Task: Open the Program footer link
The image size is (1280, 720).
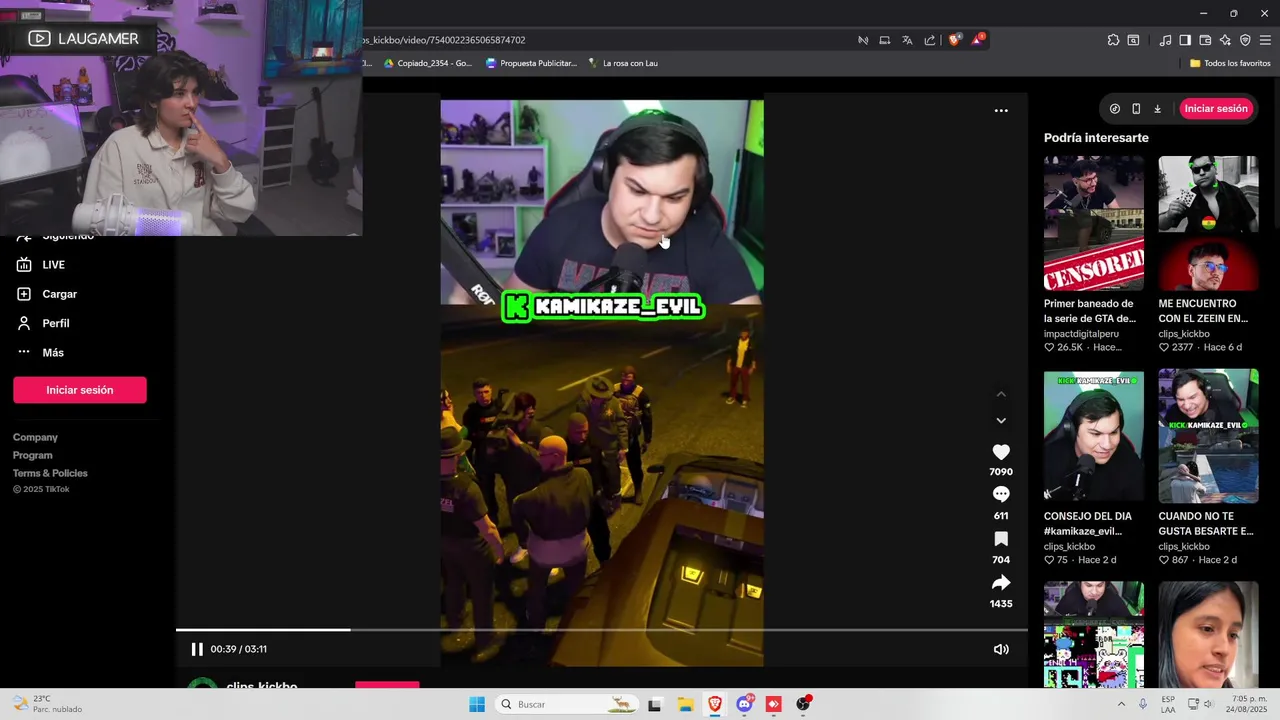Action: pos(33,455)
